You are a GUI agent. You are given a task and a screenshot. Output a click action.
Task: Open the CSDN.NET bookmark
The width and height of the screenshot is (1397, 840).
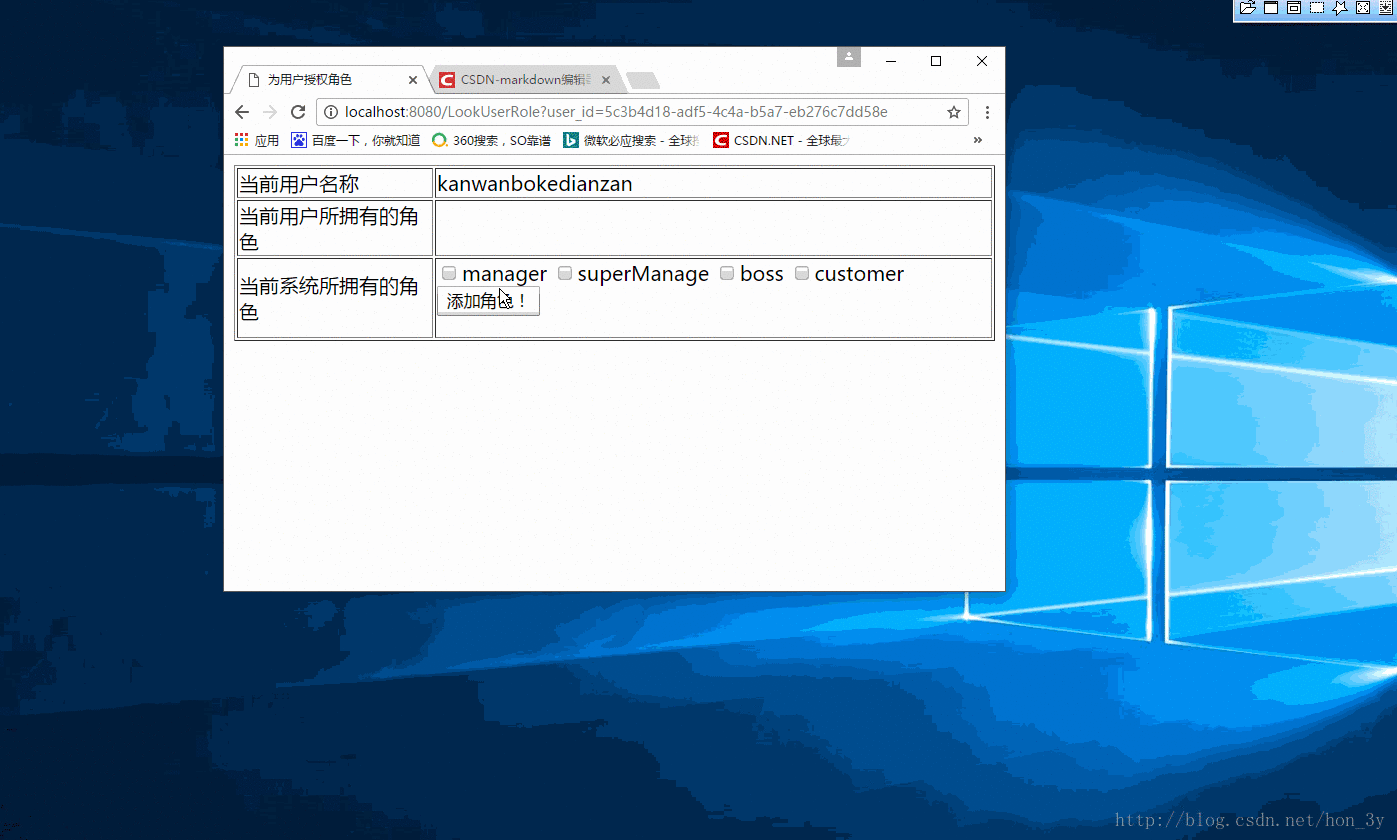(782, 140)
